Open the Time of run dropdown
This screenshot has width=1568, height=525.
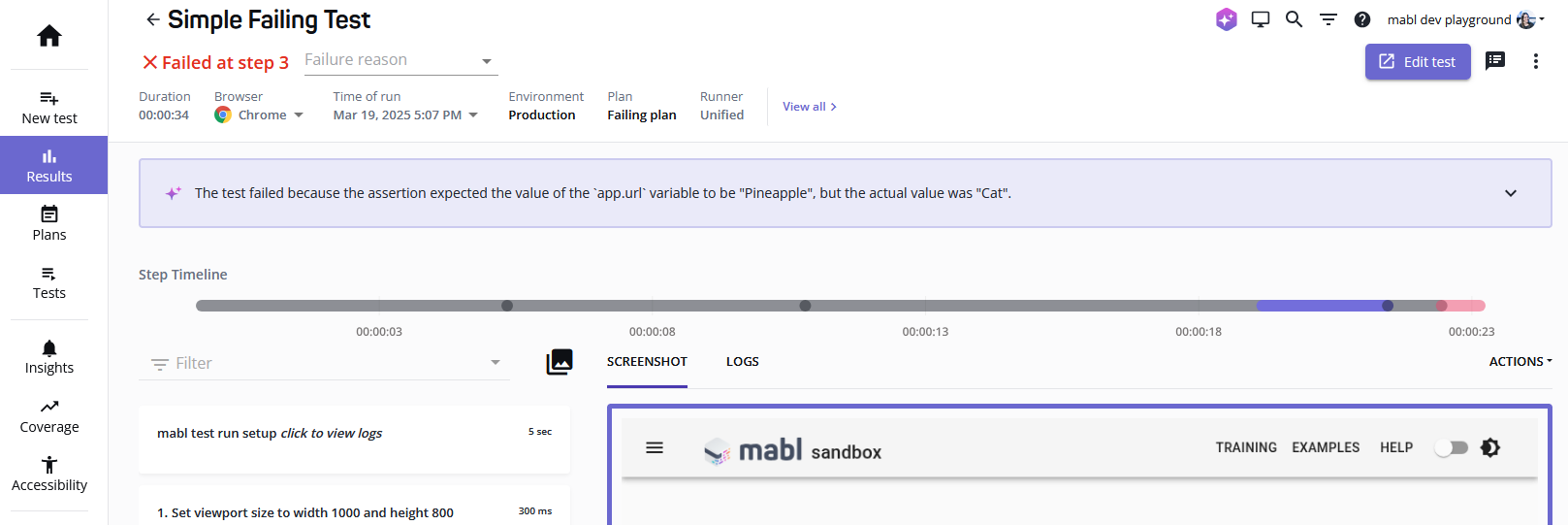tap(405, 115)
